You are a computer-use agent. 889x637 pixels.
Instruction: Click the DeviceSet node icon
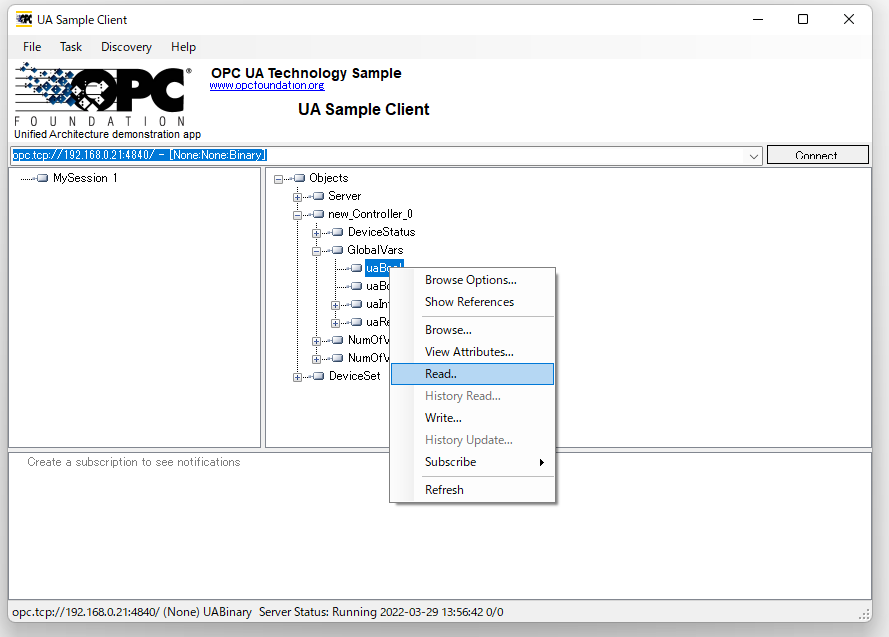point(318,376)
